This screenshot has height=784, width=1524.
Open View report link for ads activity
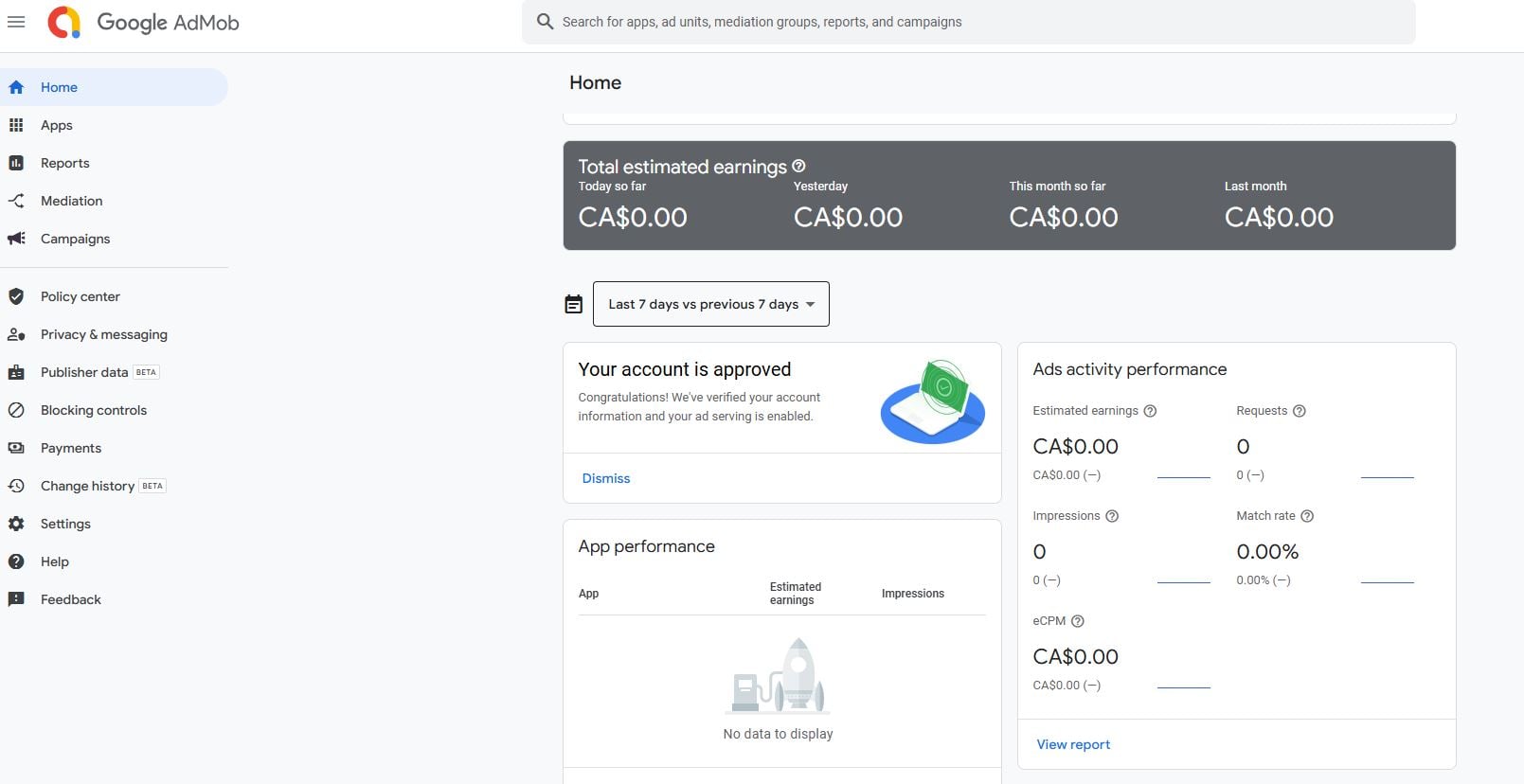click(1073, 744)
